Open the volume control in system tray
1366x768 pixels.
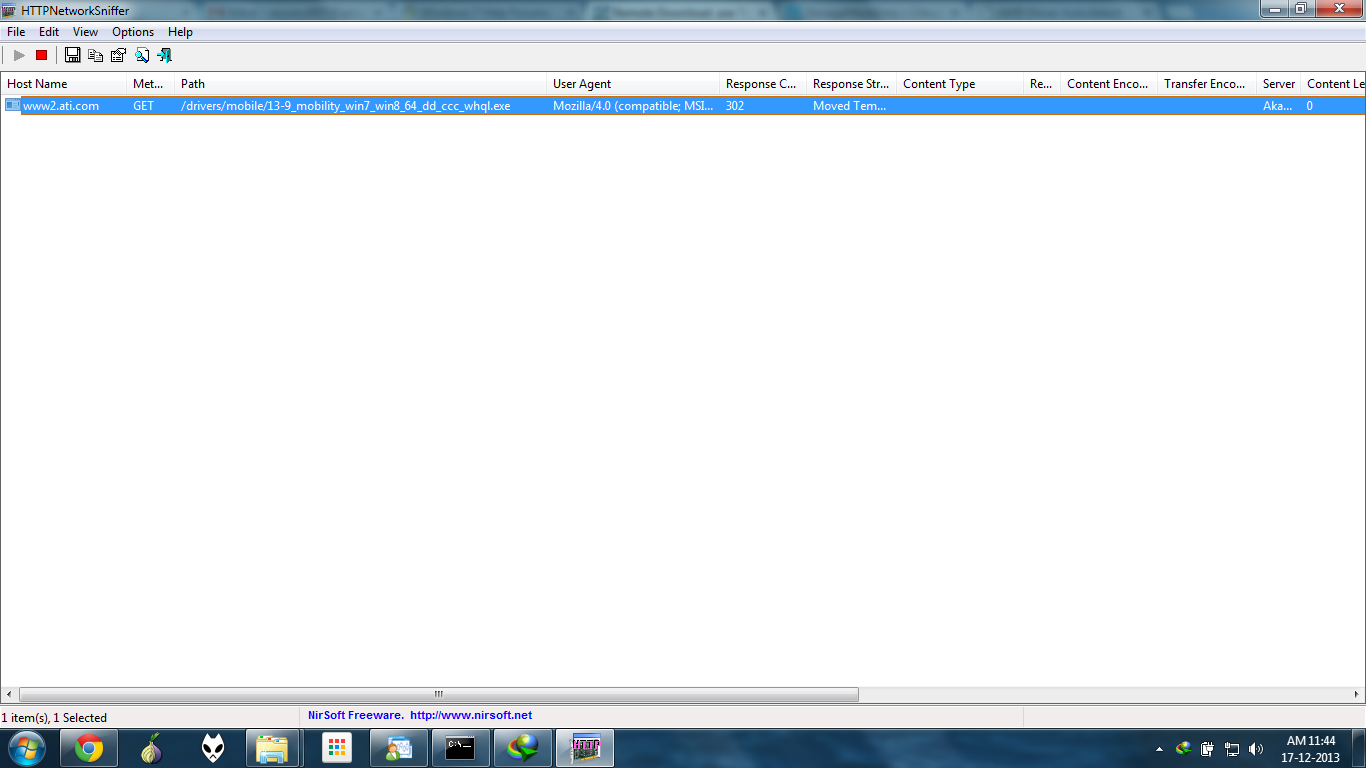[1256, 748]
